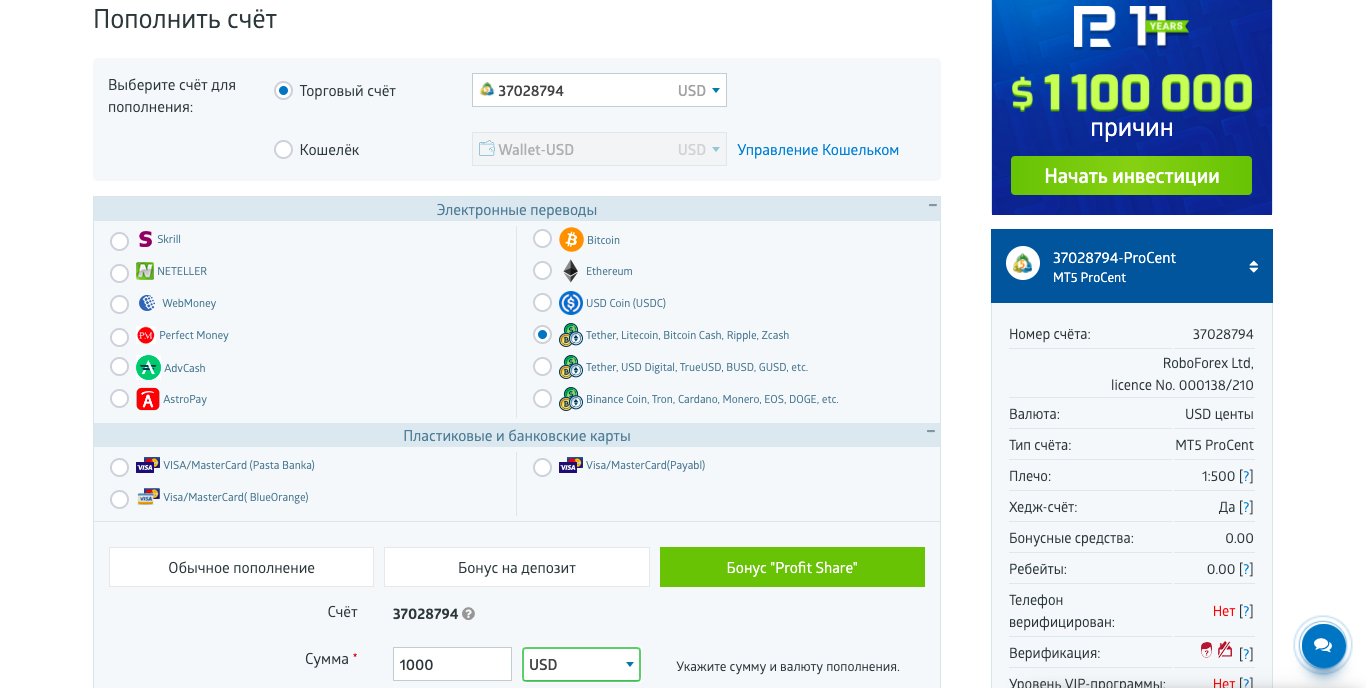Switch to the Обычное пополнение tab
Screen dimensions: 1366x688
[241, 567]
